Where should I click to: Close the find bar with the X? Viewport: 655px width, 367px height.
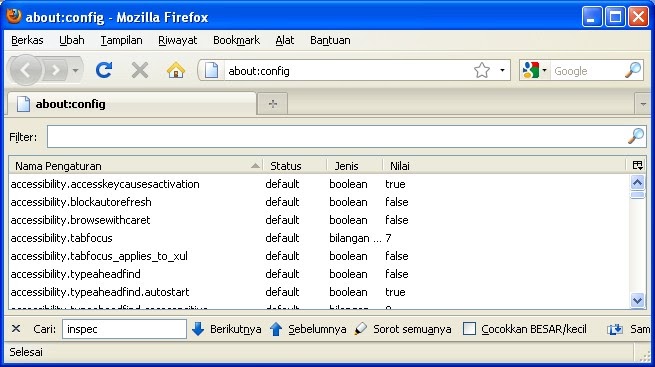pos(16,329)
